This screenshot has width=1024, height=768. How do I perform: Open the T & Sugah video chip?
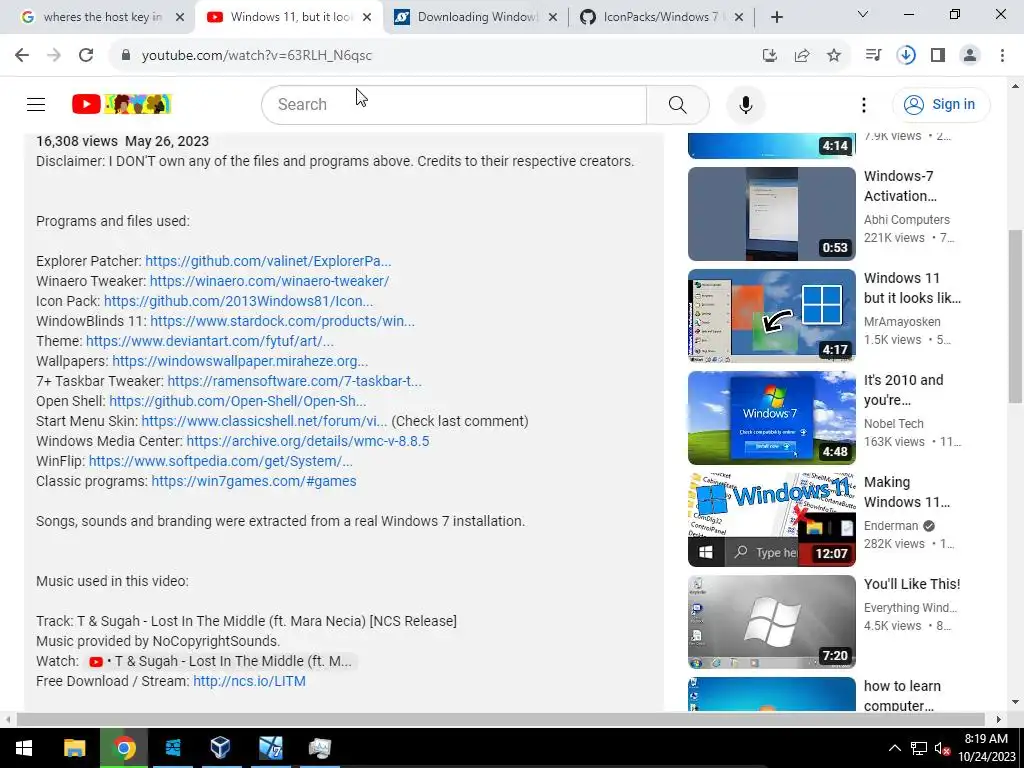coord(221,662)
